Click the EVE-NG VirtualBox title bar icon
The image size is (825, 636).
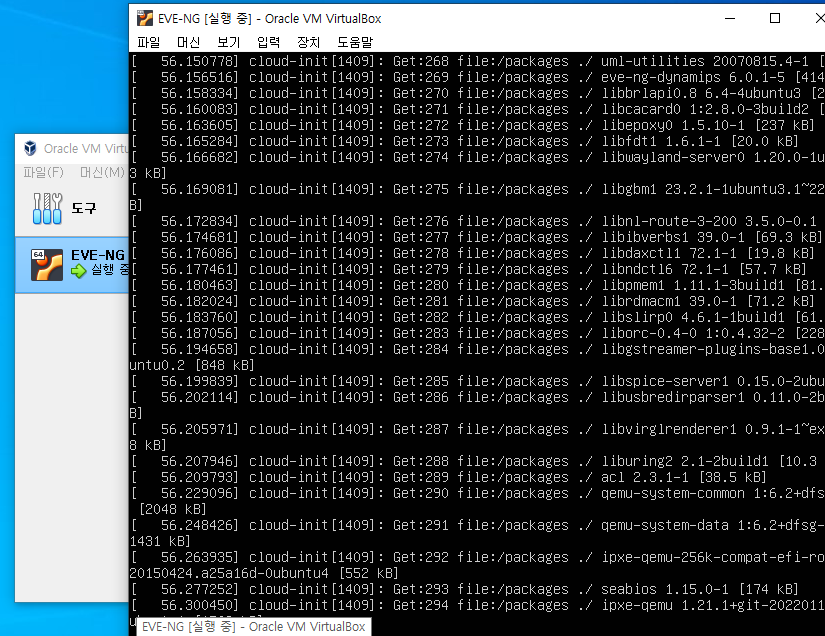(x=145, y=18)
